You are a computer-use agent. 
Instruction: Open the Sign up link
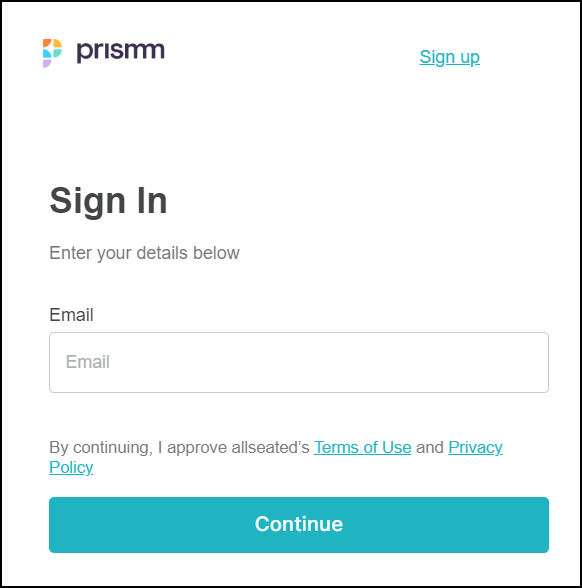point(449,57)
